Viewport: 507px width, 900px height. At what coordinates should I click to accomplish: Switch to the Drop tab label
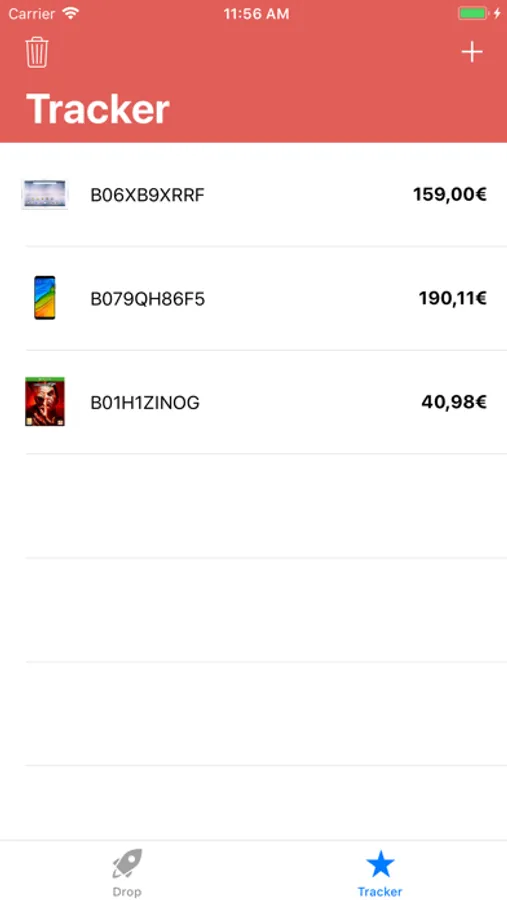pyautogui.click(x=127, y=891)
